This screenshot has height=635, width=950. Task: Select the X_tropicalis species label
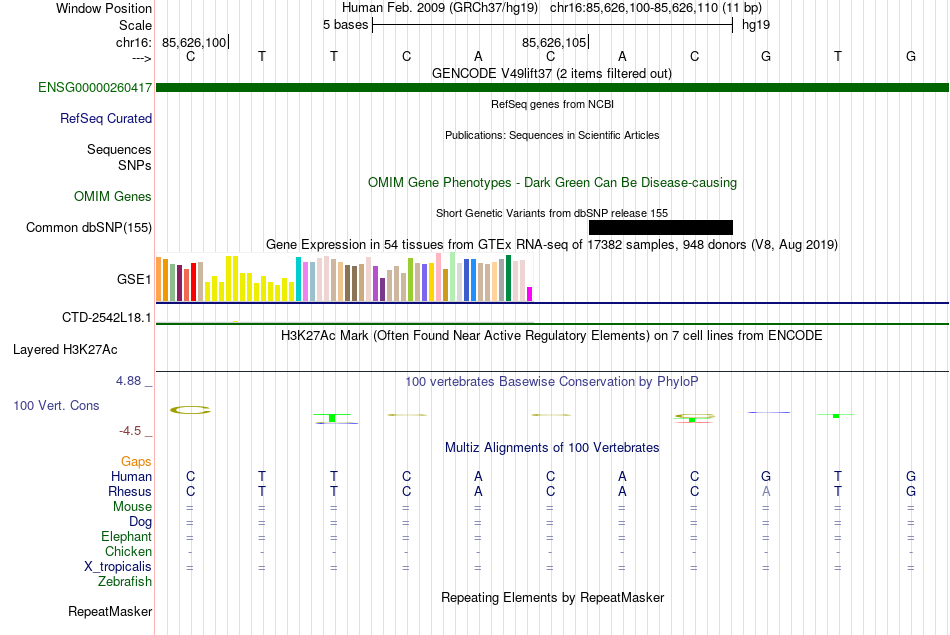click(118, 567)
